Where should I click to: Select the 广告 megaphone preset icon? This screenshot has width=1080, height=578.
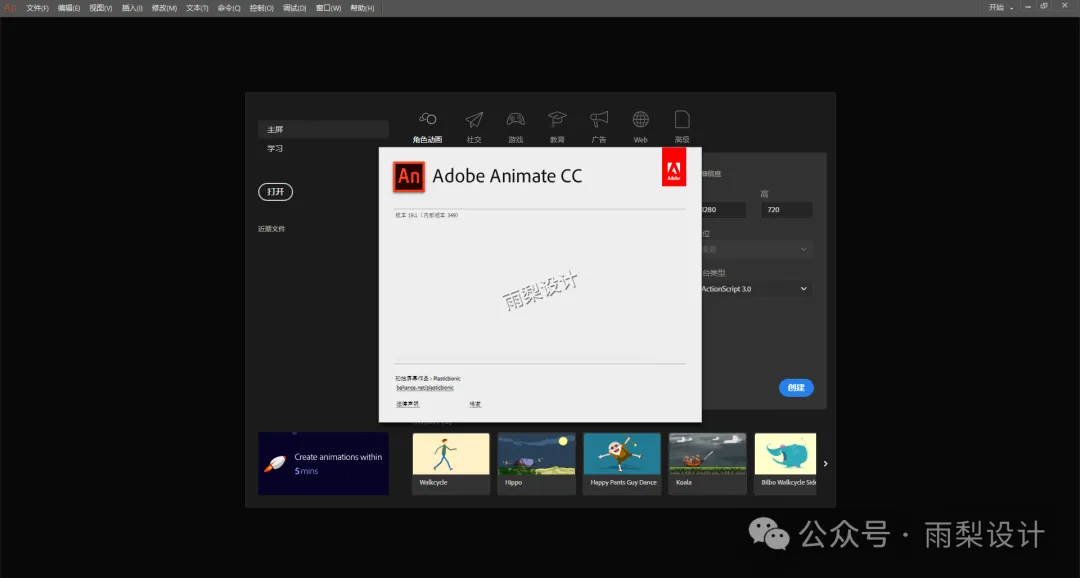coord(599,119)
